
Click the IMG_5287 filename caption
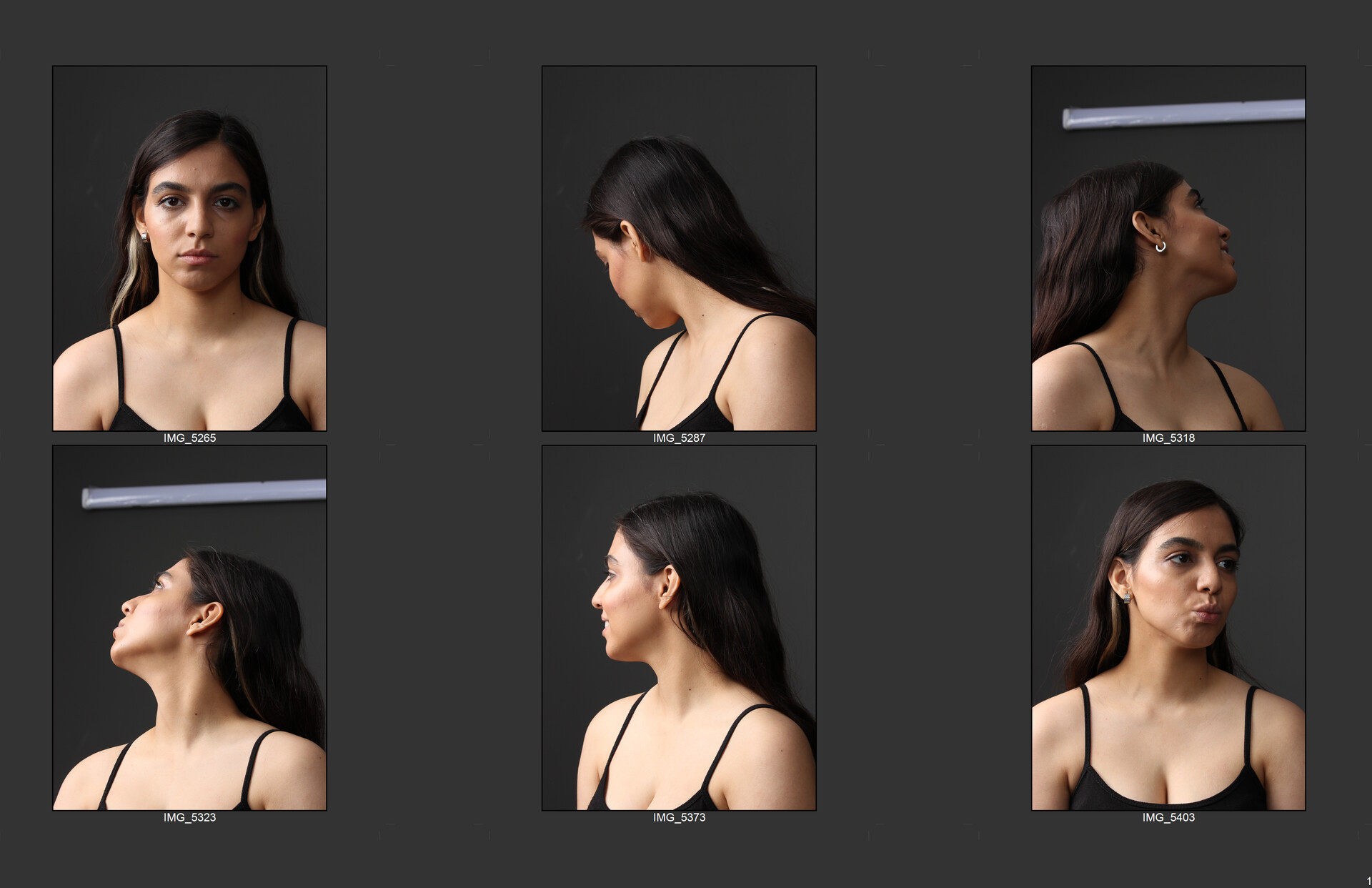point(679,438)
